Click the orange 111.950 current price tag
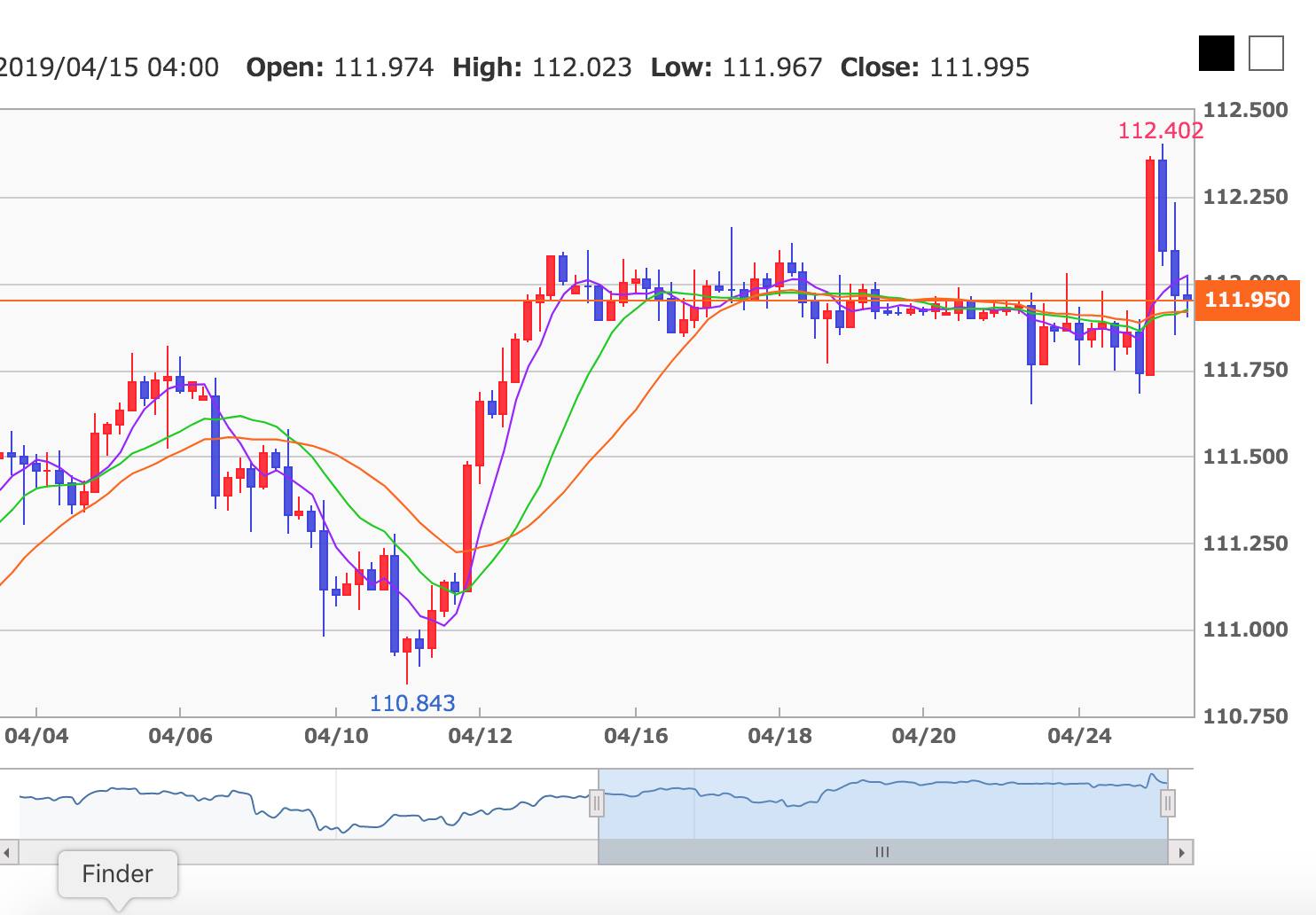Viewport: 1316px width, 915px height. click(x=1247, y=300)
